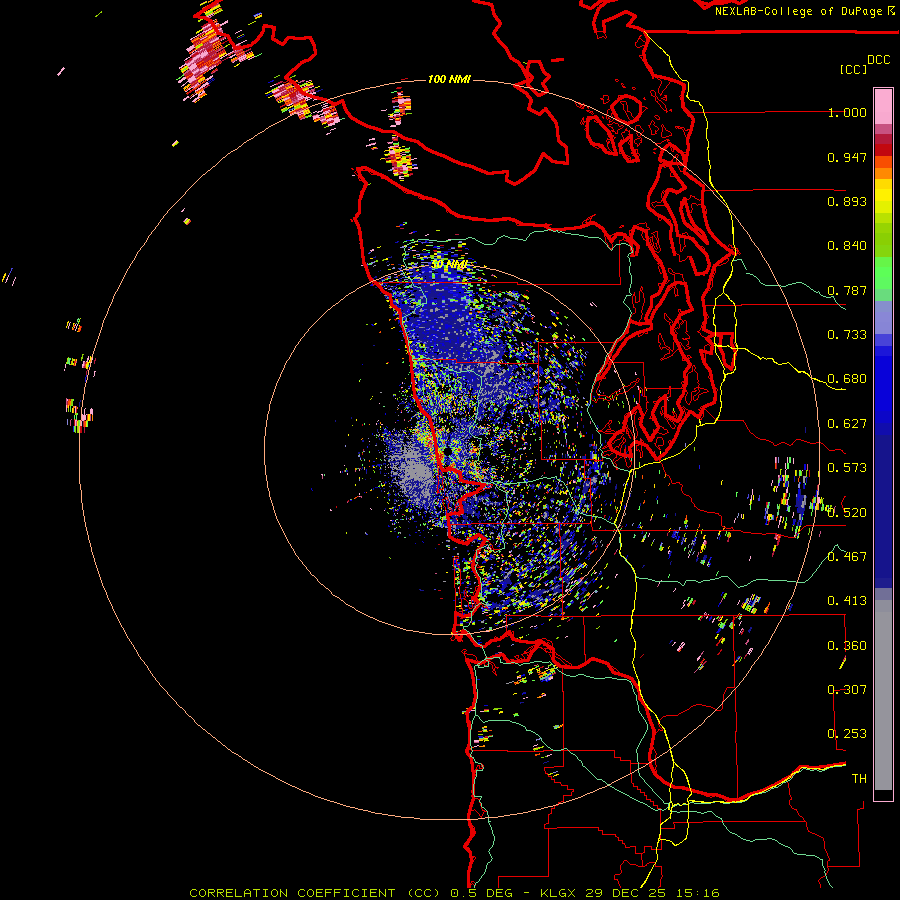Click the 0.893 scale value
Image resolution: width=900 pixels, height=900 pixels.
click(x=847, y=201)
